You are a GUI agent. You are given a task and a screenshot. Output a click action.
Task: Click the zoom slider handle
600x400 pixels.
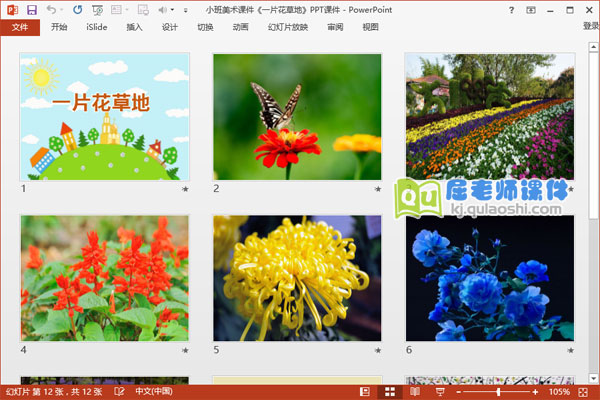[x=498, y=392]
